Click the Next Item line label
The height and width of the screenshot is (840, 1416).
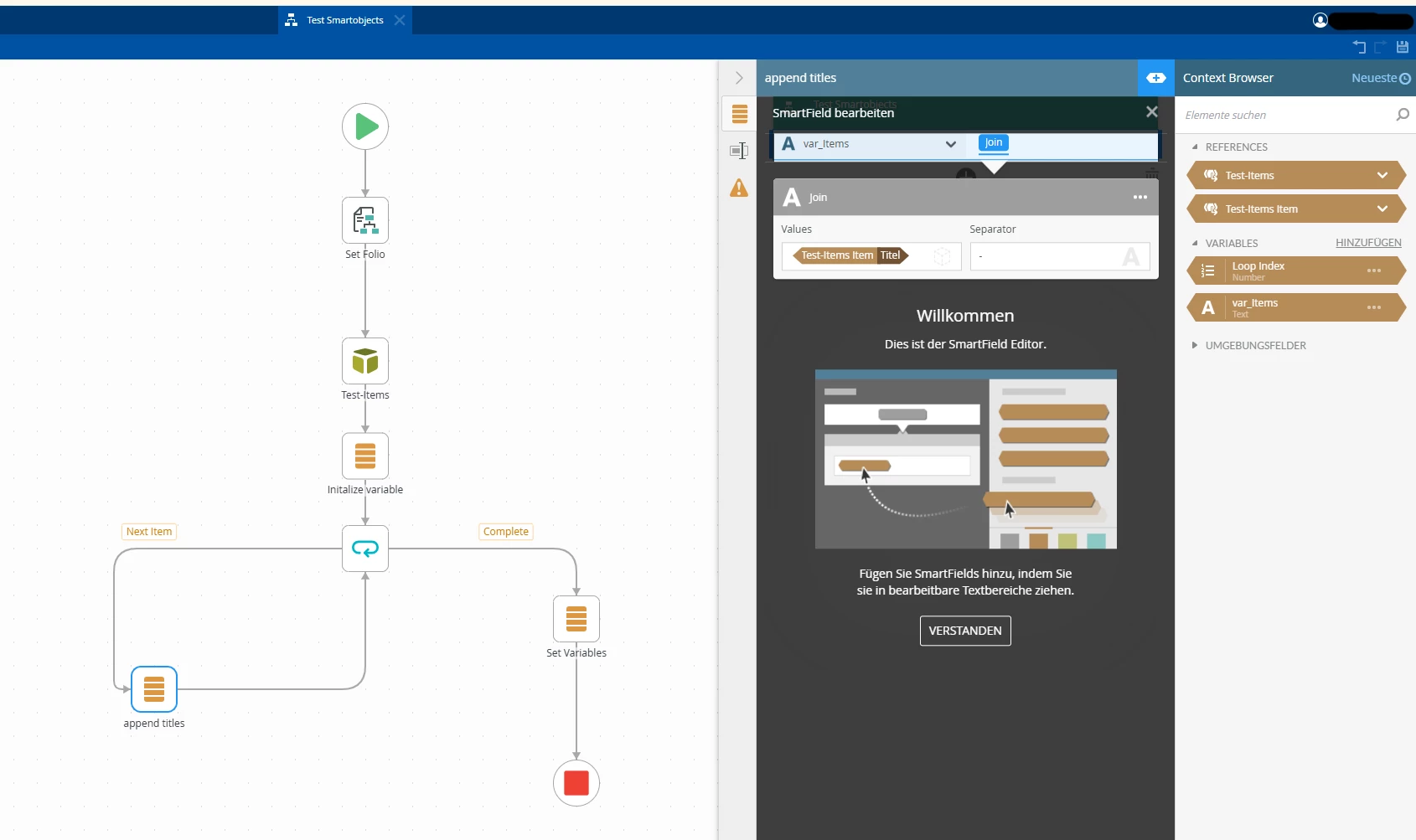149,532
